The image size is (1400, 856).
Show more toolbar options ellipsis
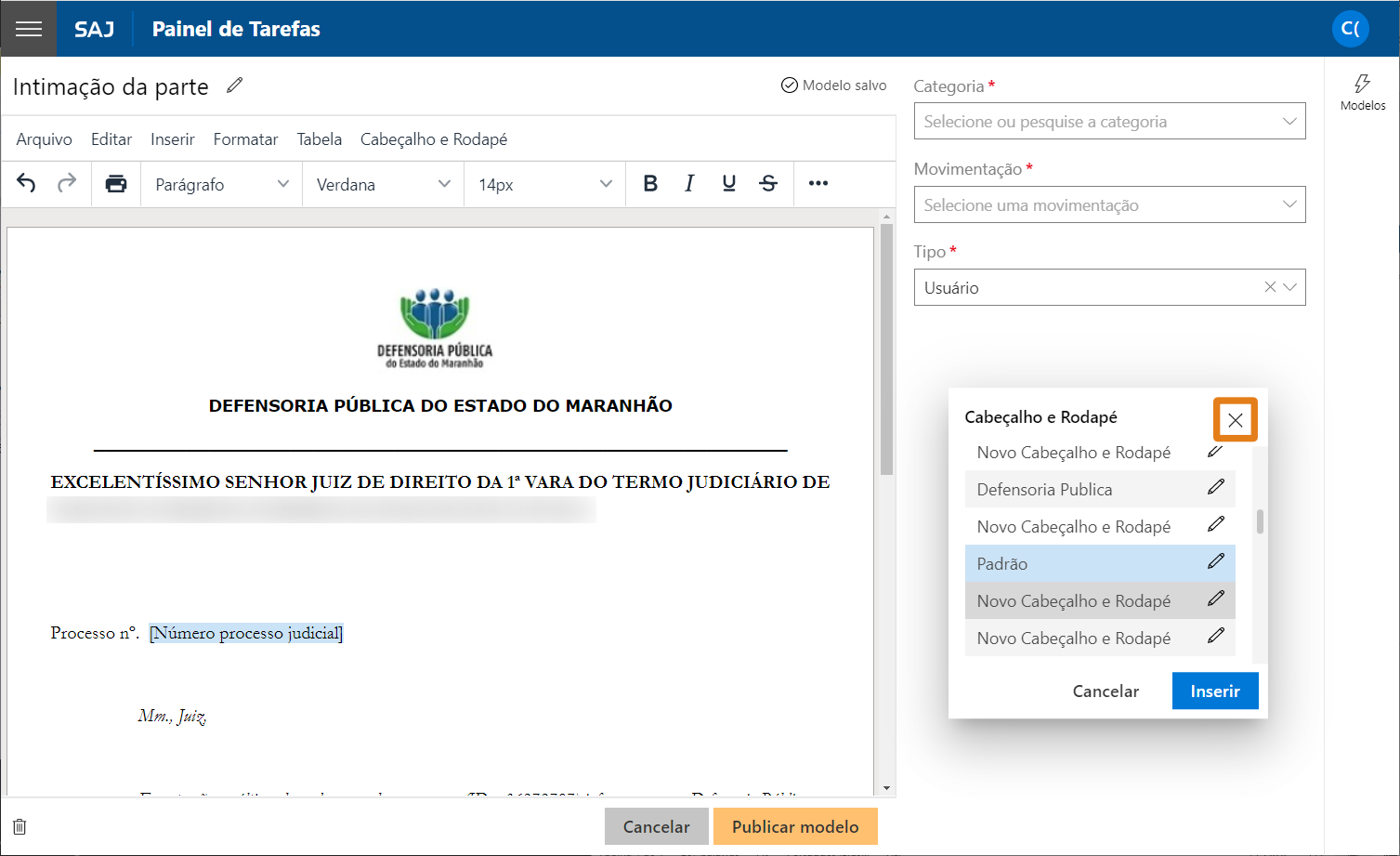point(818,183)
